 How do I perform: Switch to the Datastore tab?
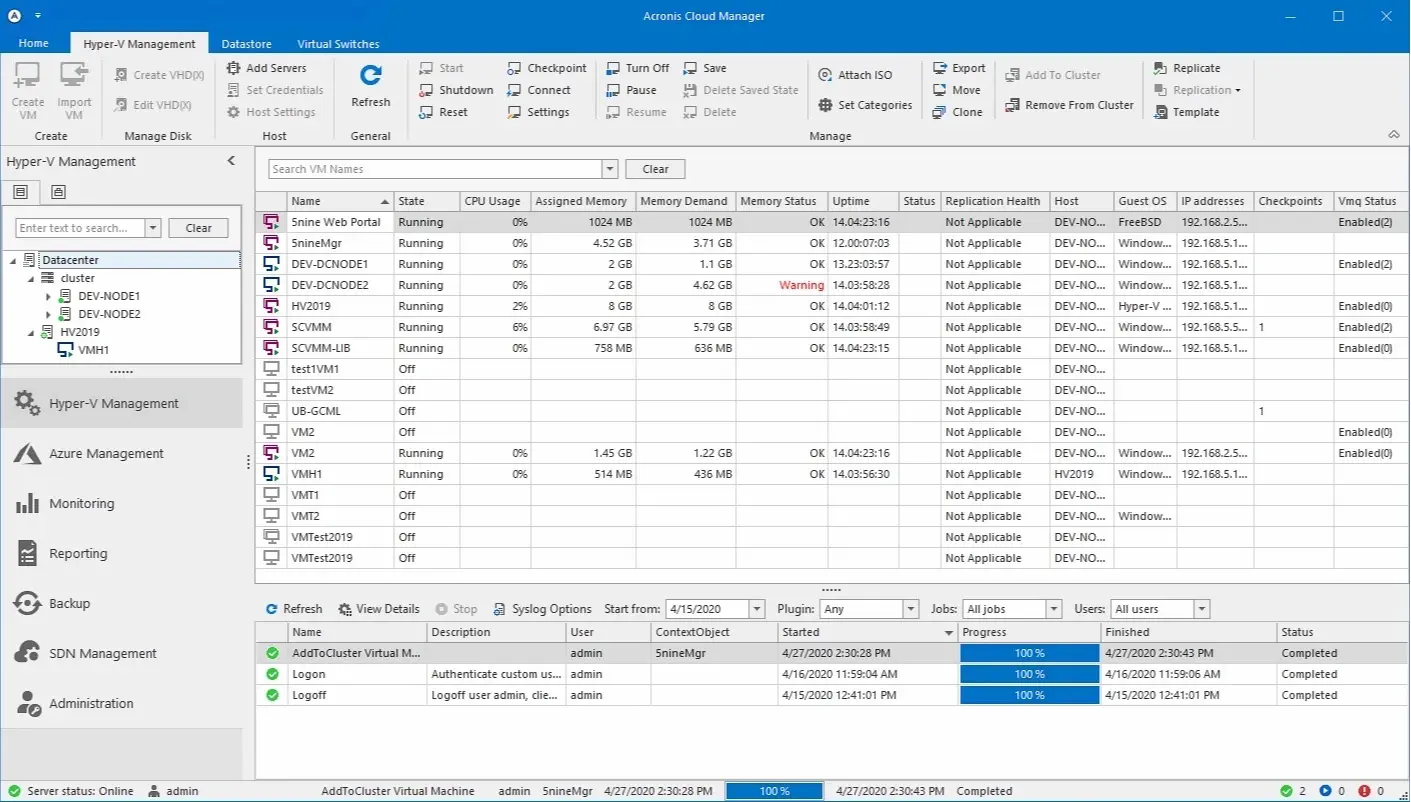(x=246, y=43)
